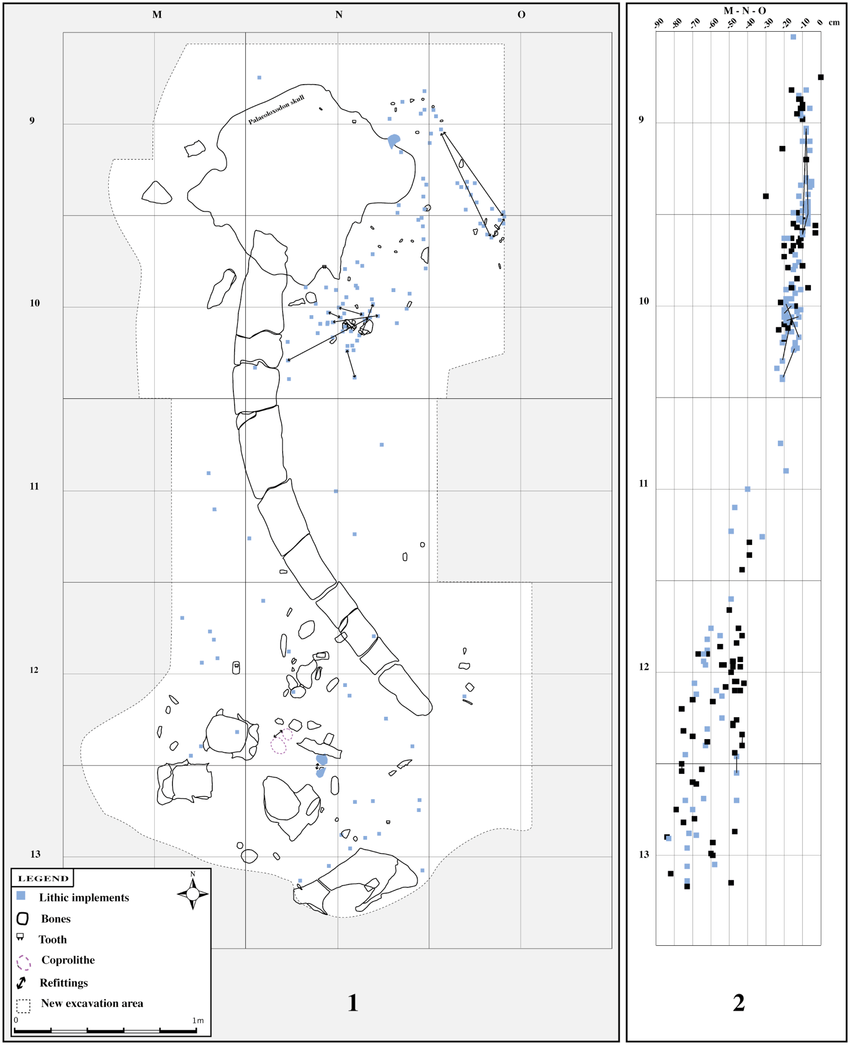Select the north compass arrow above the legend

coord(193,894)
